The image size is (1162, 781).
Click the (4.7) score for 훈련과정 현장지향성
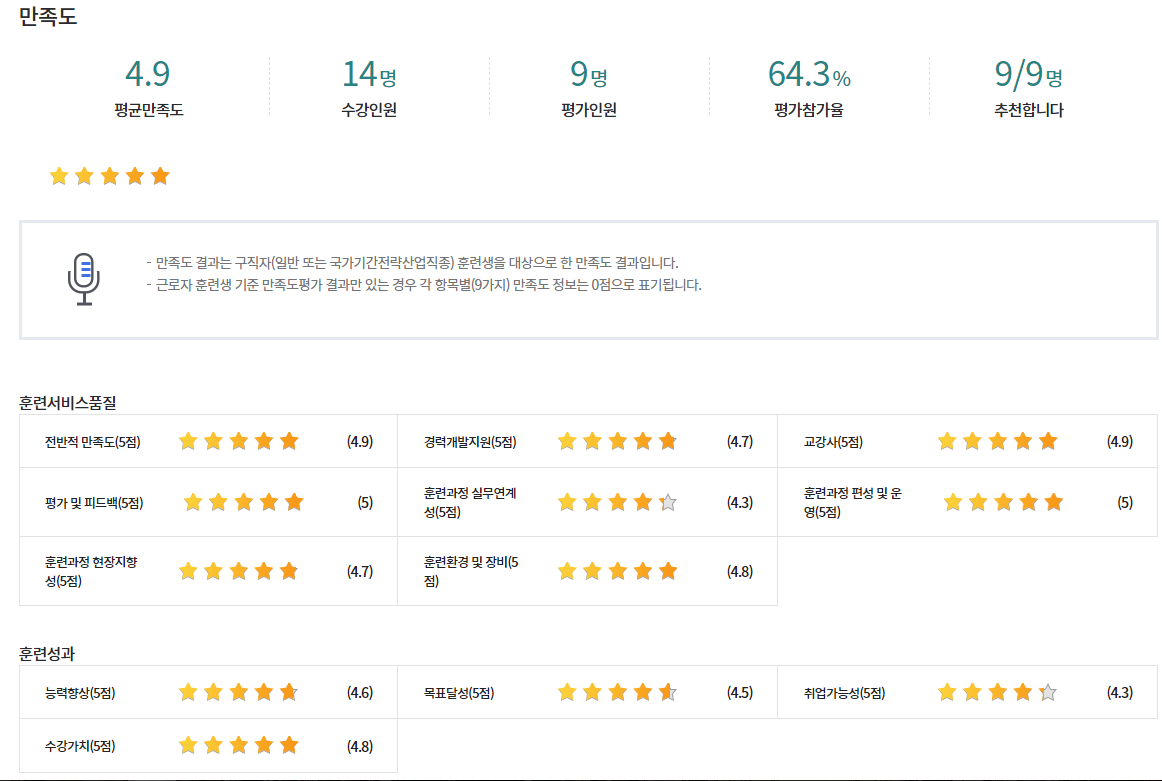pyautogui.click(x=360, y=571)
